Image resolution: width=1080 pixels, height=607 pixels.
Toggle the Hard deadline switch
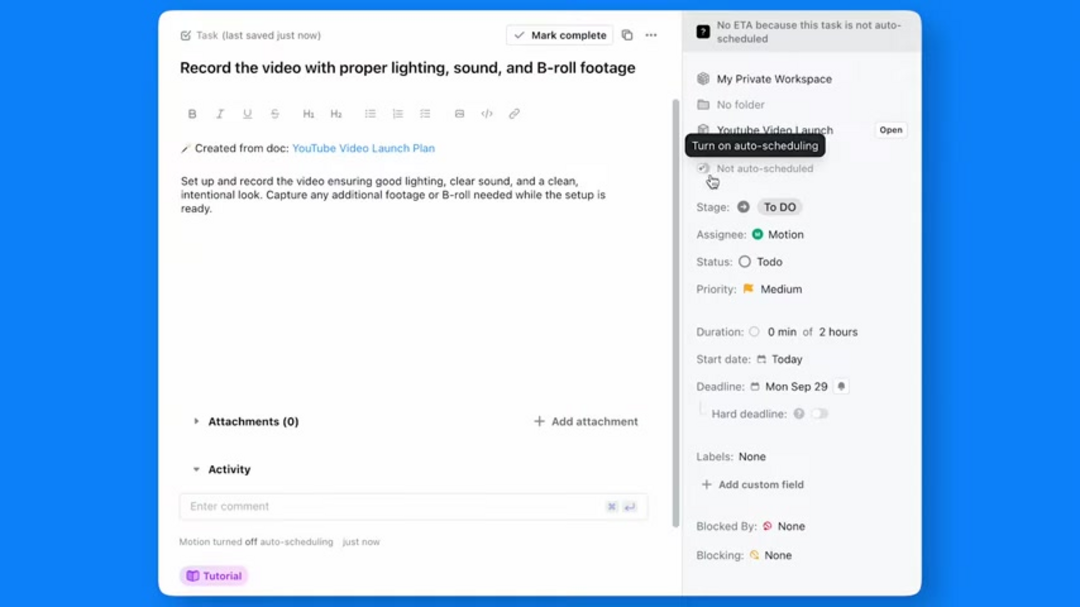(x=820, y=413)
